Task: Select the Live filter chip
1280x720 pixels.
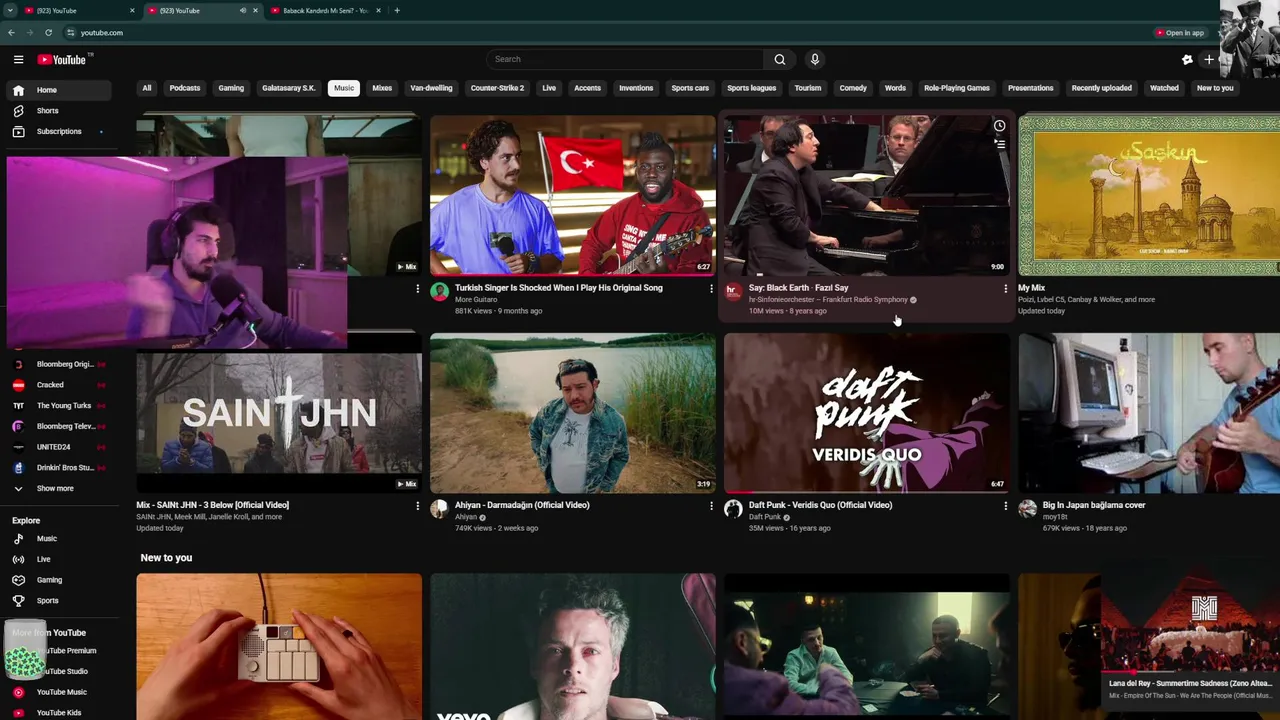Action: pos(549,88)
